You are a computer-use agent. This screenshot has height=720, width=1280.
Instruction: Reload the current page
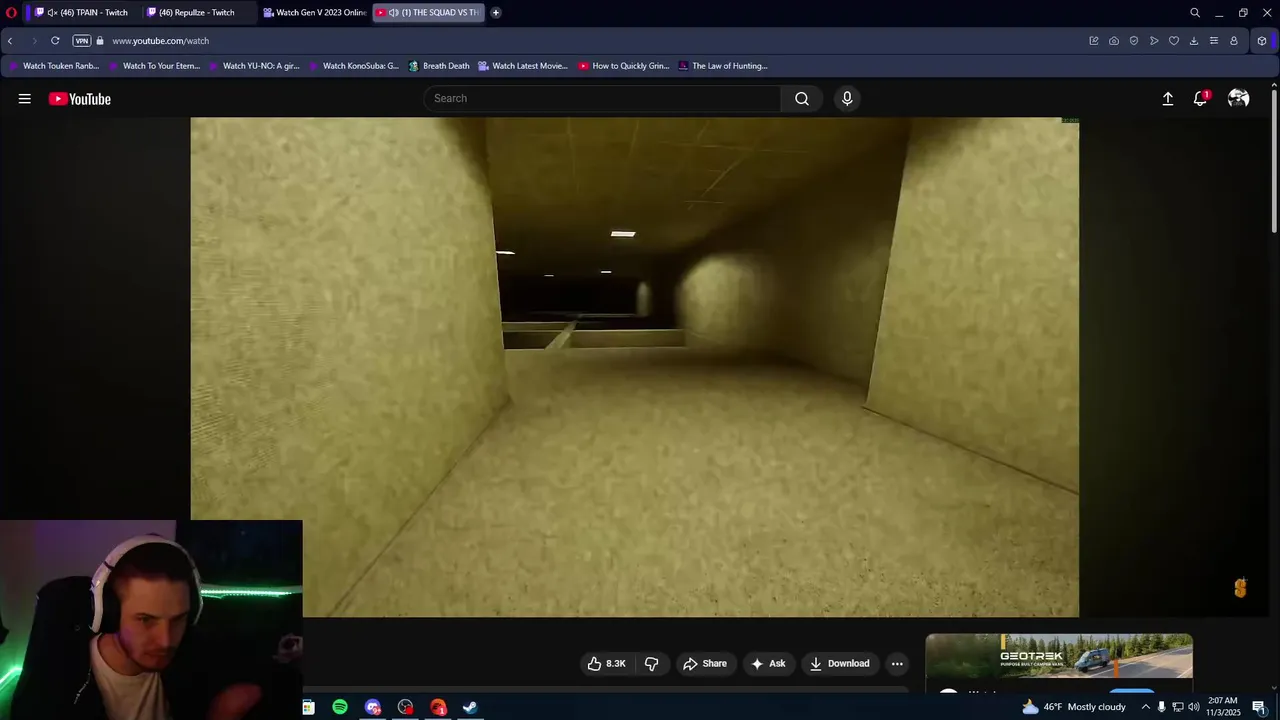(55, 41)
